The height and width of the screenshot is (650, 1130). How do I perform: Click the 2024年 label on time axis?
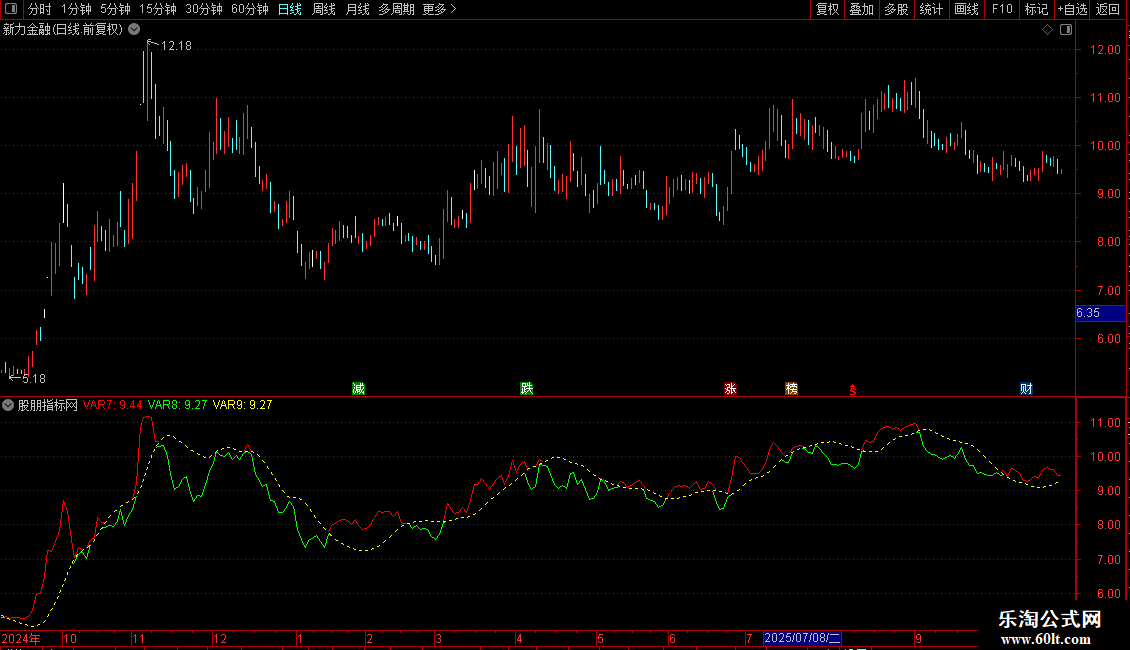[21, 638]
